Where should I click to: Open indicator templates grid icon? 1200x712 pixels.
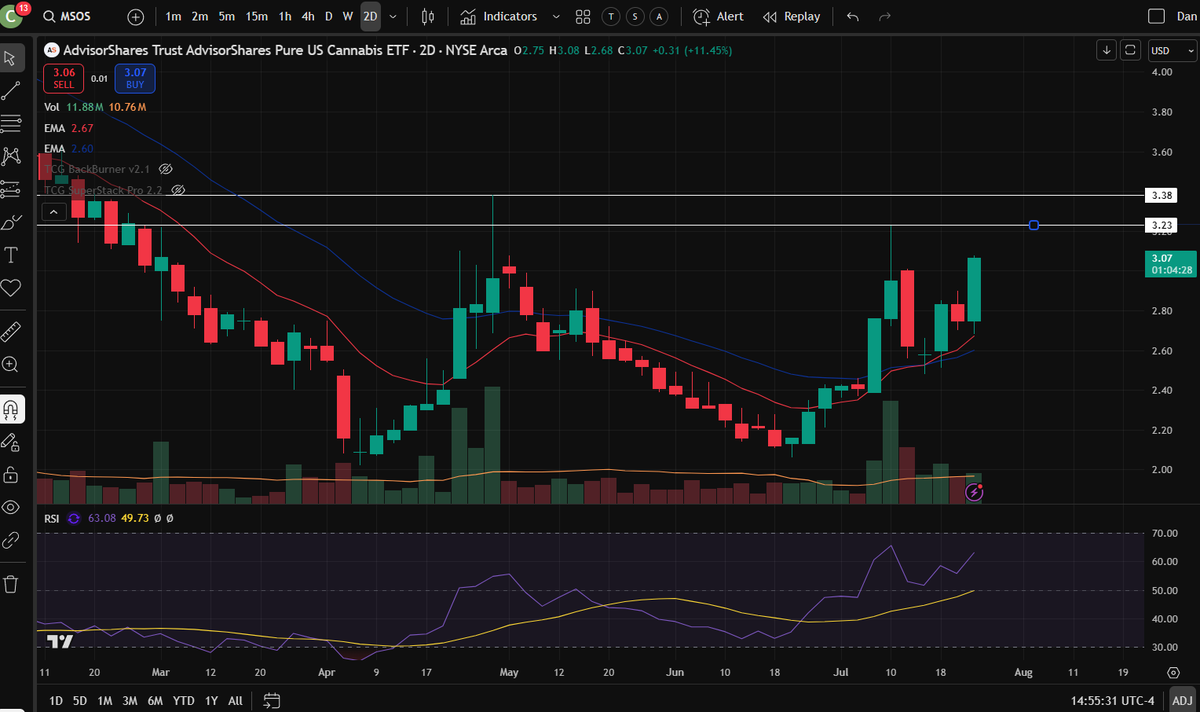click(x=583, y=16)
